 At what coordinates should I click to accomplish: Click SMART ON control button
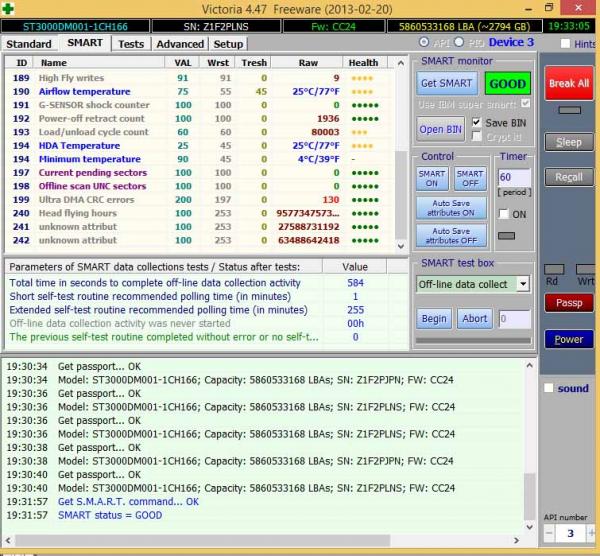coord(432,179)
